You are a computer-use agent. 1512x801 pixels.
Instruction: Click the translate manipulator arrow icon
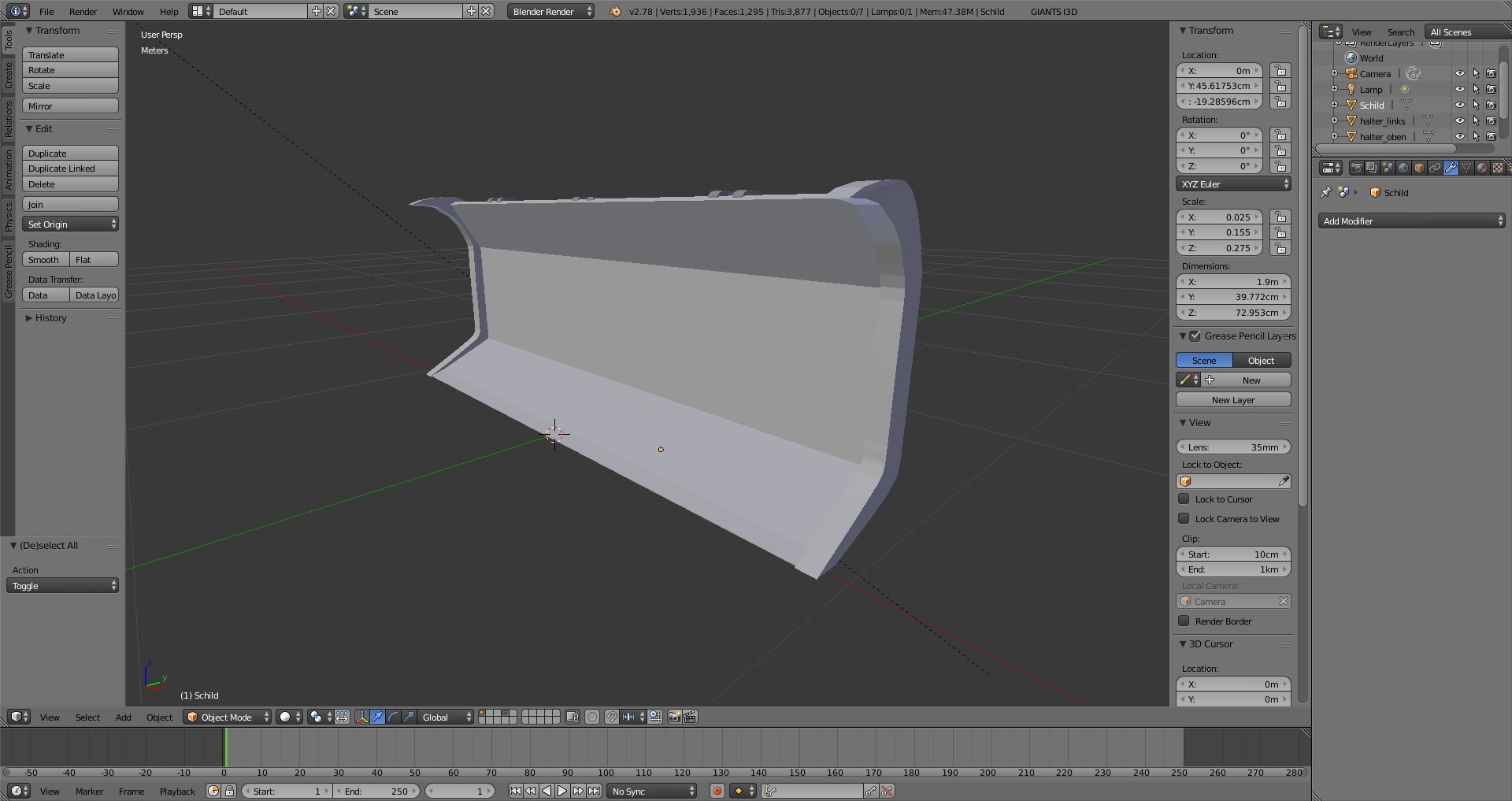click(377, 717)
